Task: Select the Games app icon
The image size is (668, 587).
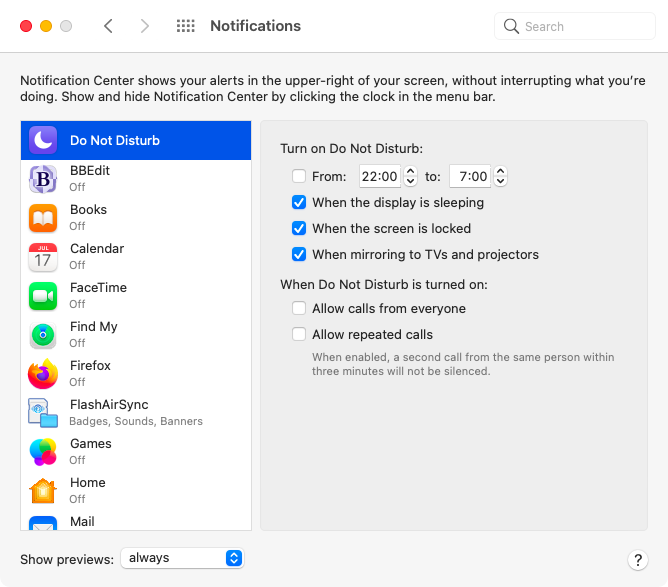Action: [43, 452]
